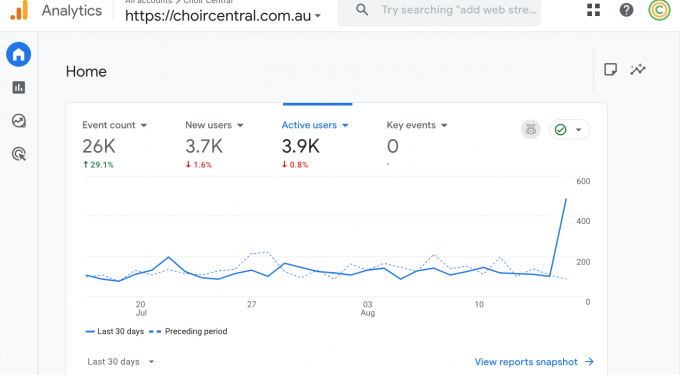Click the search field in the header

pos(439,11)
